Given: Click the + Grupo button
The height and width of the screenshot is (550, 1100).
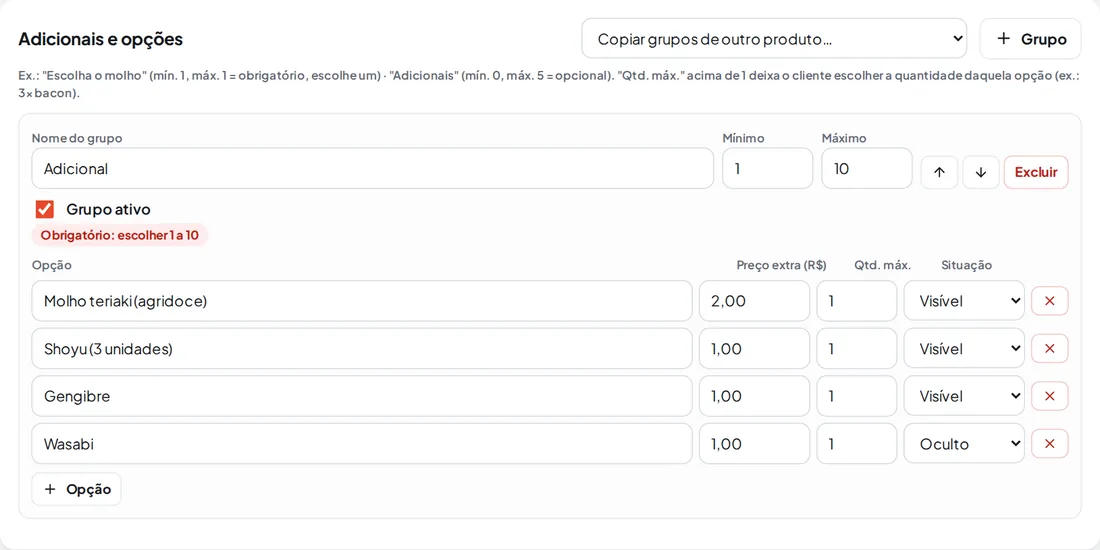Looking at the screenshot, I should coord(1031,39).
